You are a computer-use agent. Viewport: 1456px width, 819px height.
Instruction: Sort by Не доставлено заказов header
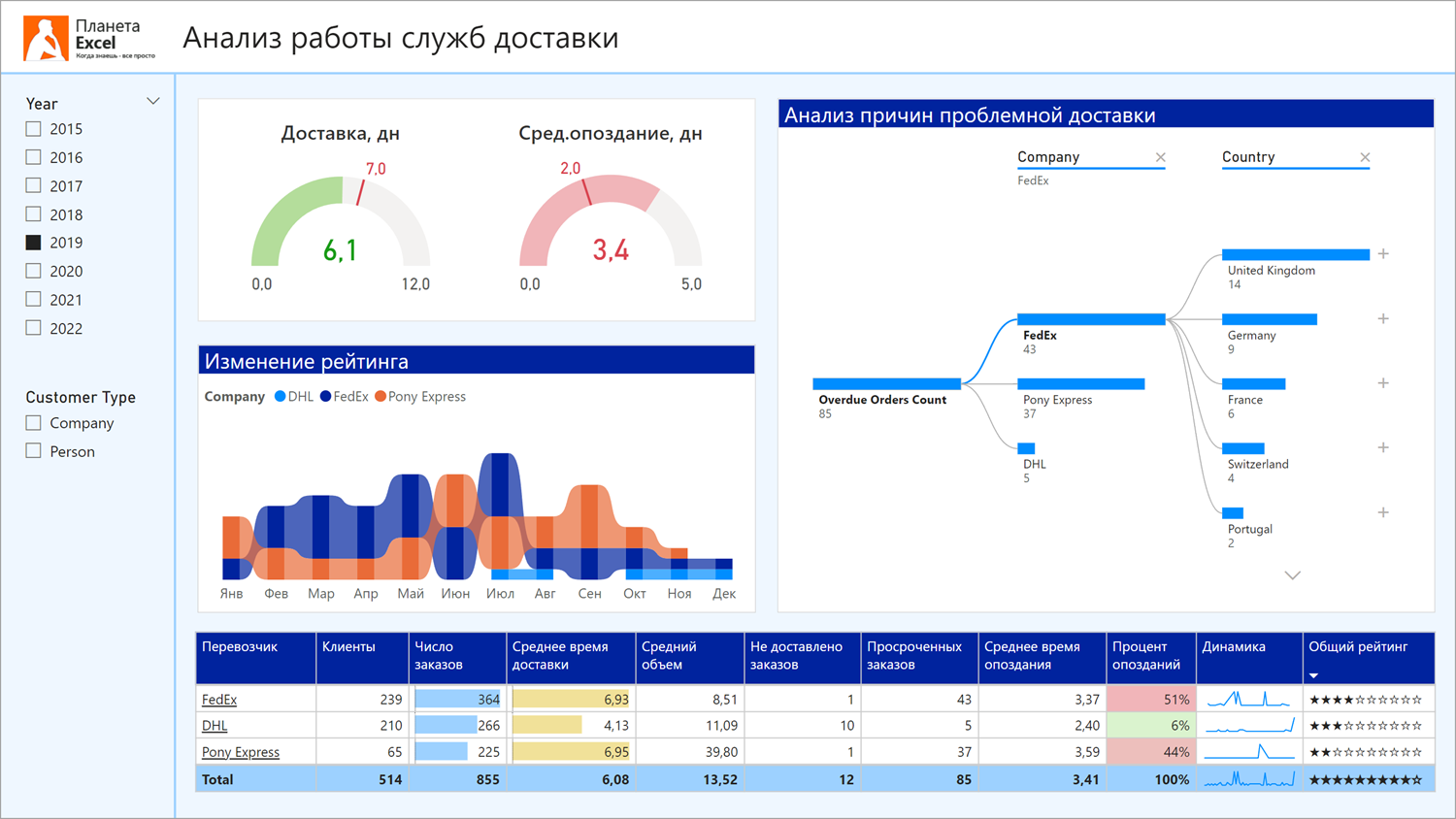click(x=803, y=658)
